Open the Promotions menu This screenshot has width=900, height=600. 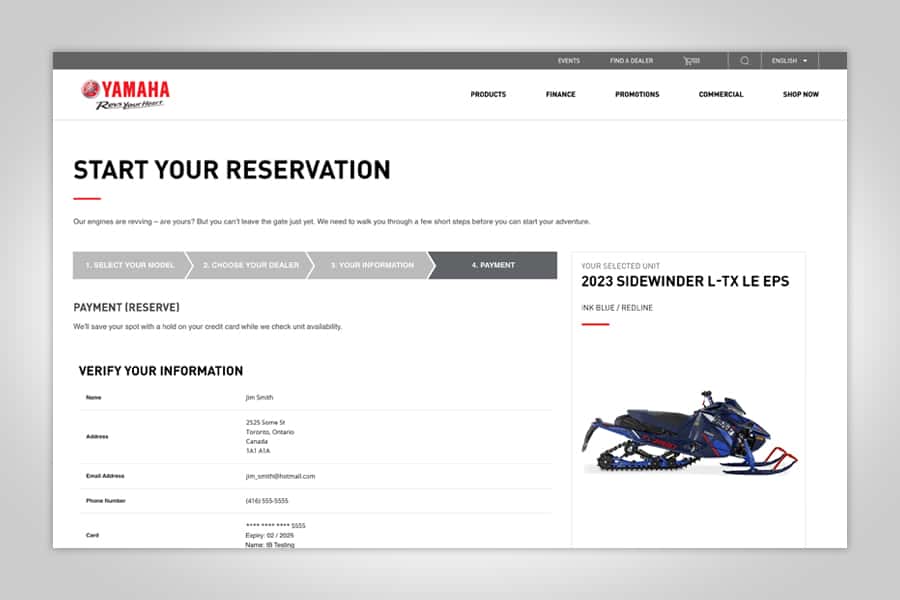click(x=637, y=94)
